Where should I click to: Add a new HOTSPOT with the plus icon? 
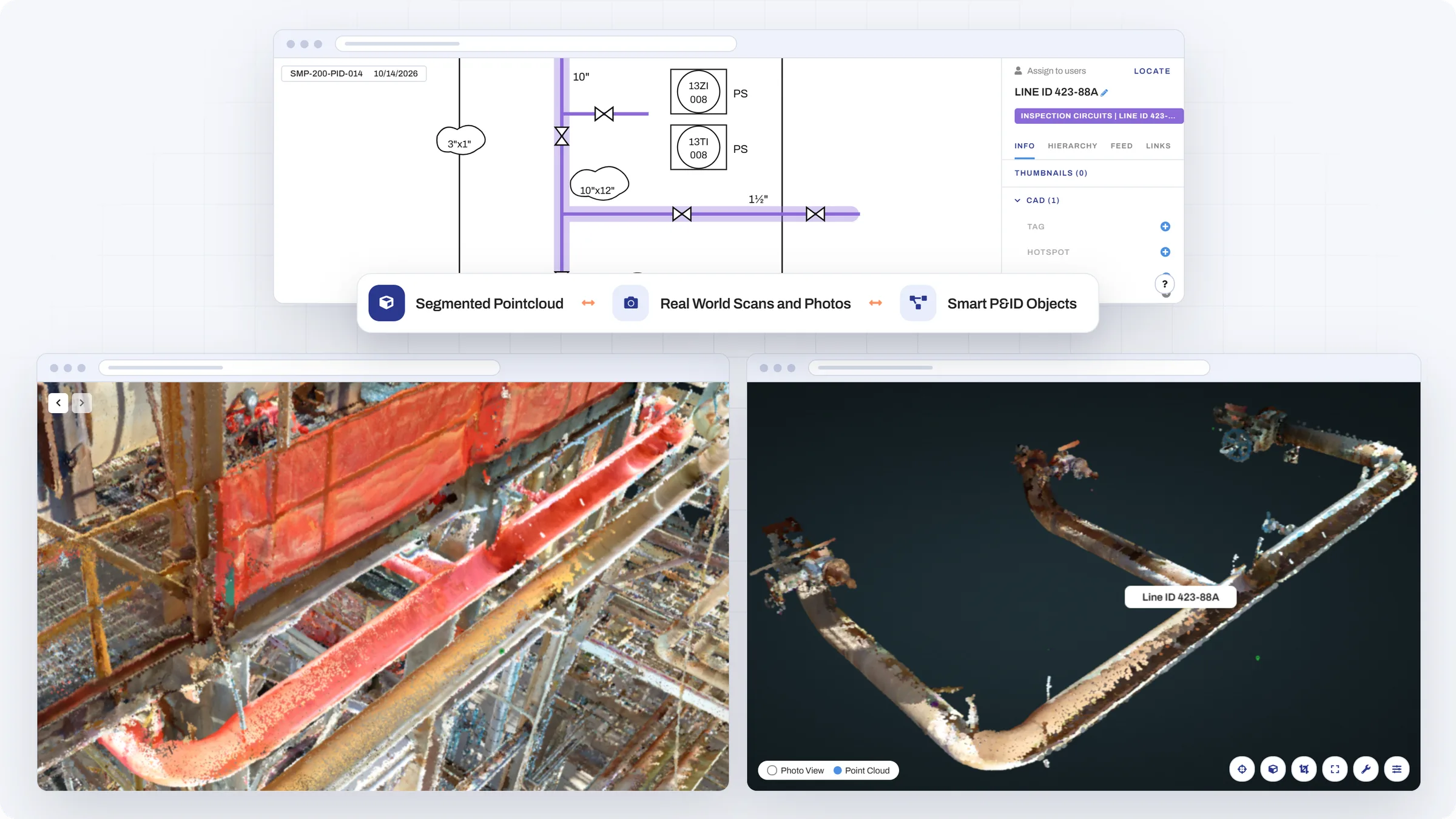click(x=1165, y=252)
